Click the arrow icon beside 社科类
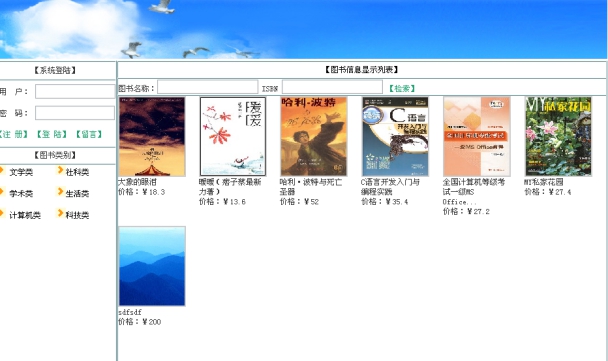The width and height of the screenshot is (608, 361). [60, 170]
